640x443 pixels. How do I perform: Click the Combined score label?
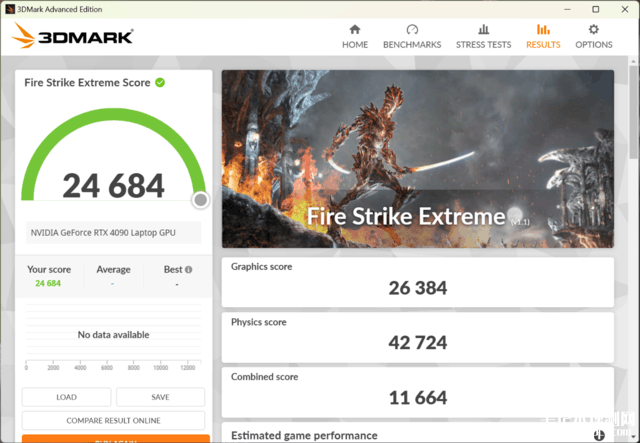[x=264, y=377]
